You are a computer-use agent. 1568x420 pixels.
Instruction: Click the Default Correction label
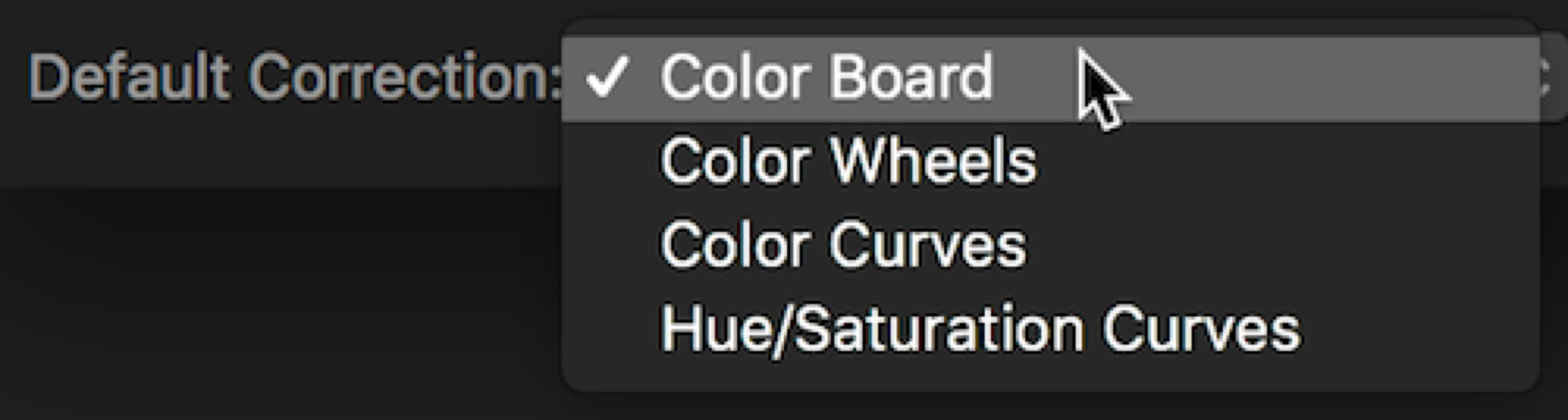pos(295,78)
